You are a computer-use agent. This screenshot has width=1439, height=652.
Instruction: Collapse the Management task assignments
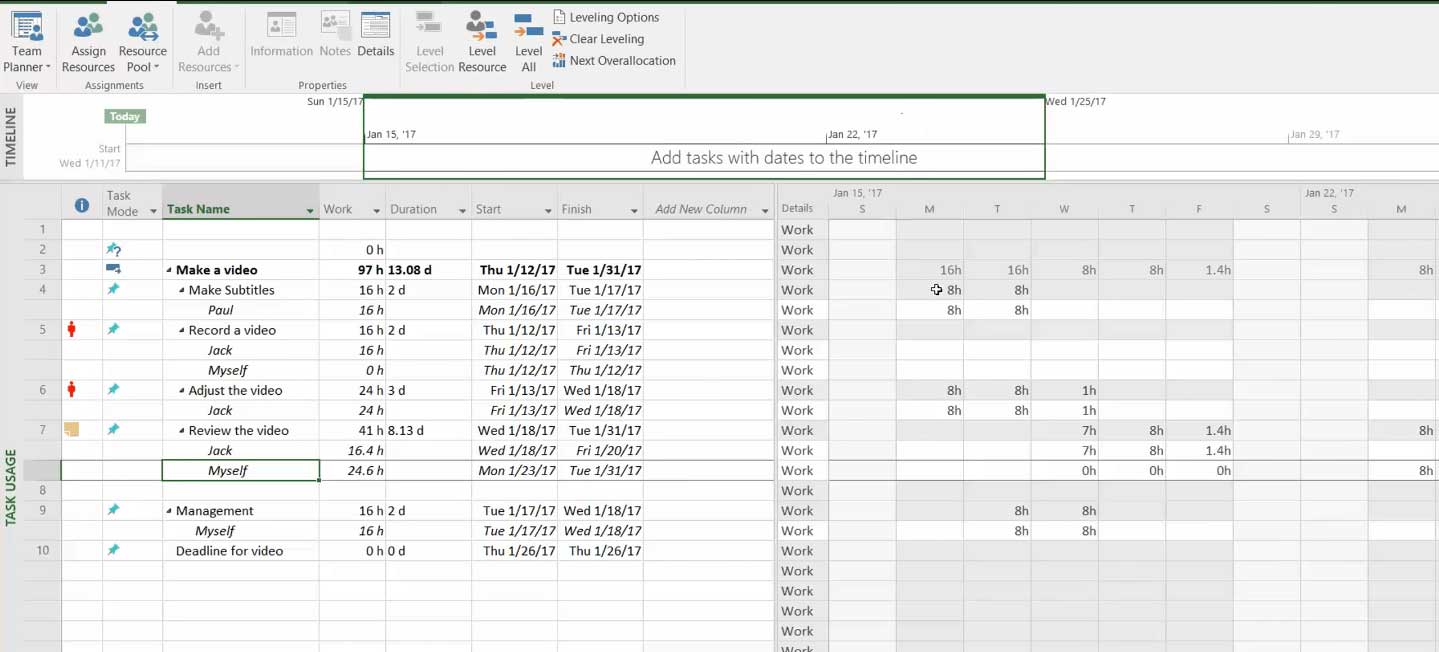pos(169,511)
